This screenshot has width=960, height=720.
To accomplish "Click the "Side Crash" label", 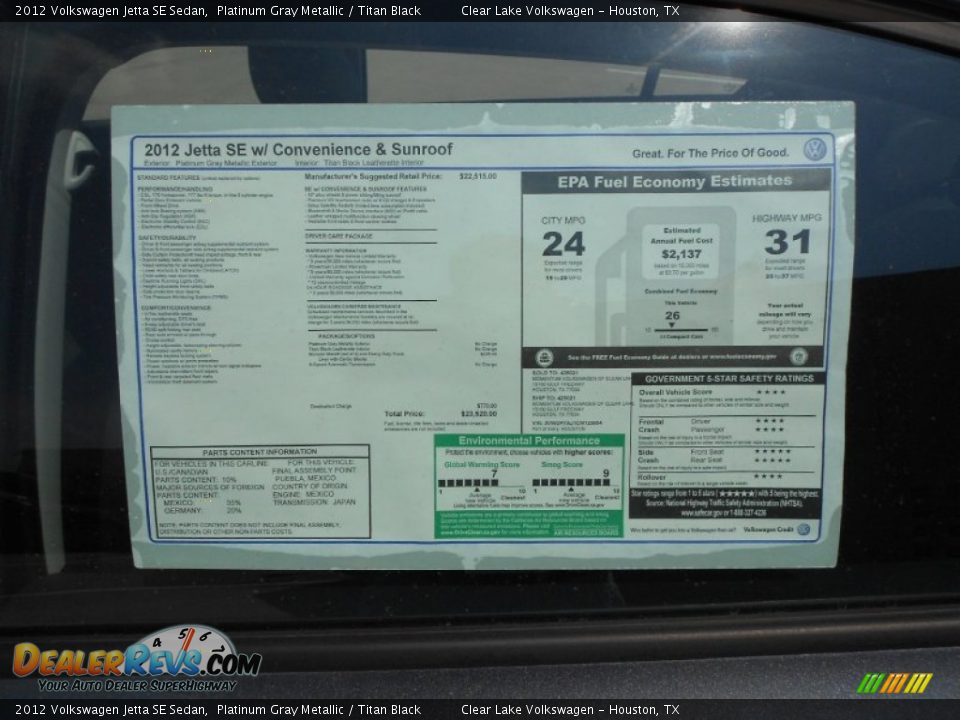I will 648,456.
